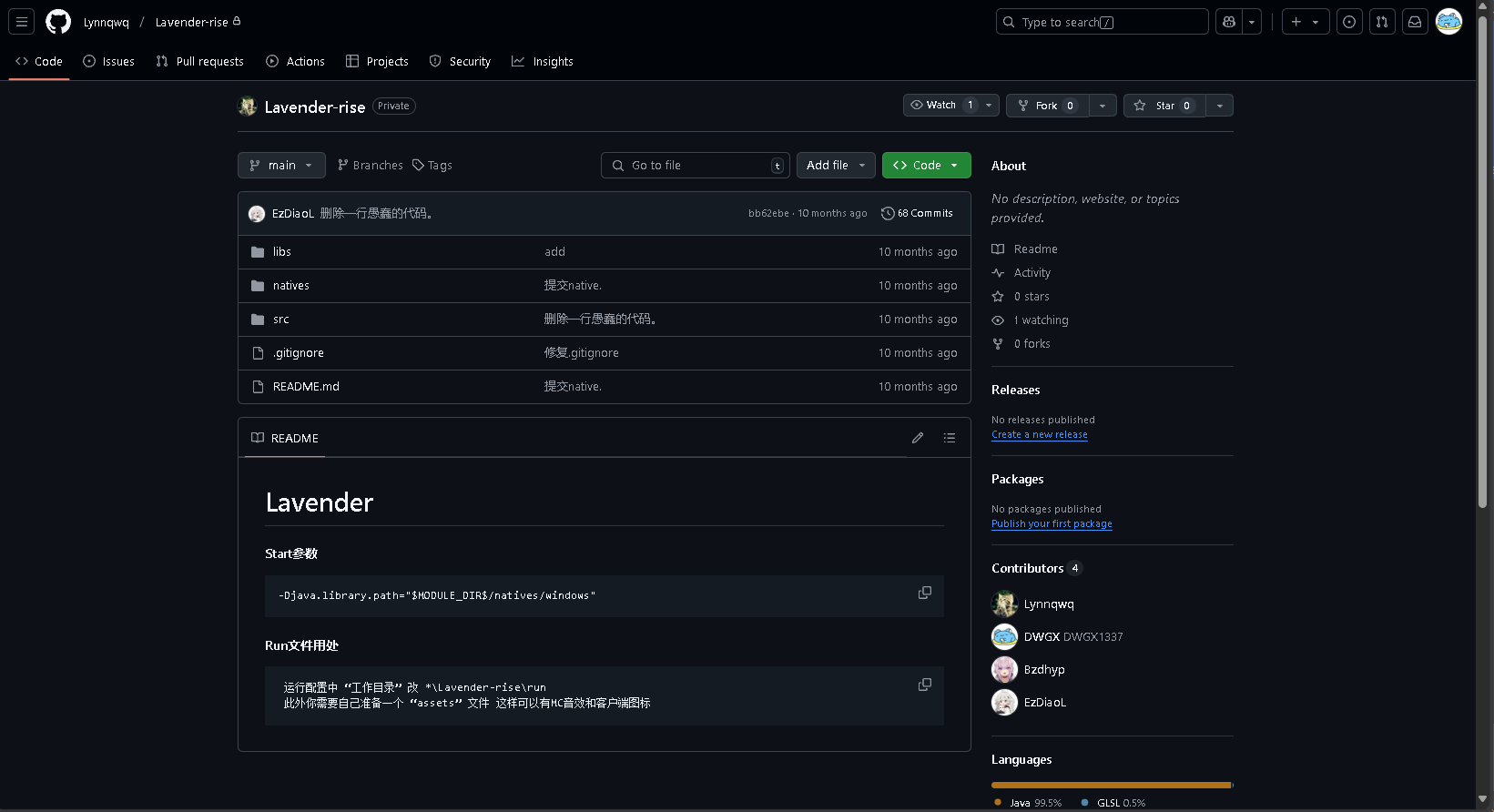Image resolution: width=1494 pixels, height=812 pixels.
Task: Open the Packages section heading
Action: tap(1018, 479)
